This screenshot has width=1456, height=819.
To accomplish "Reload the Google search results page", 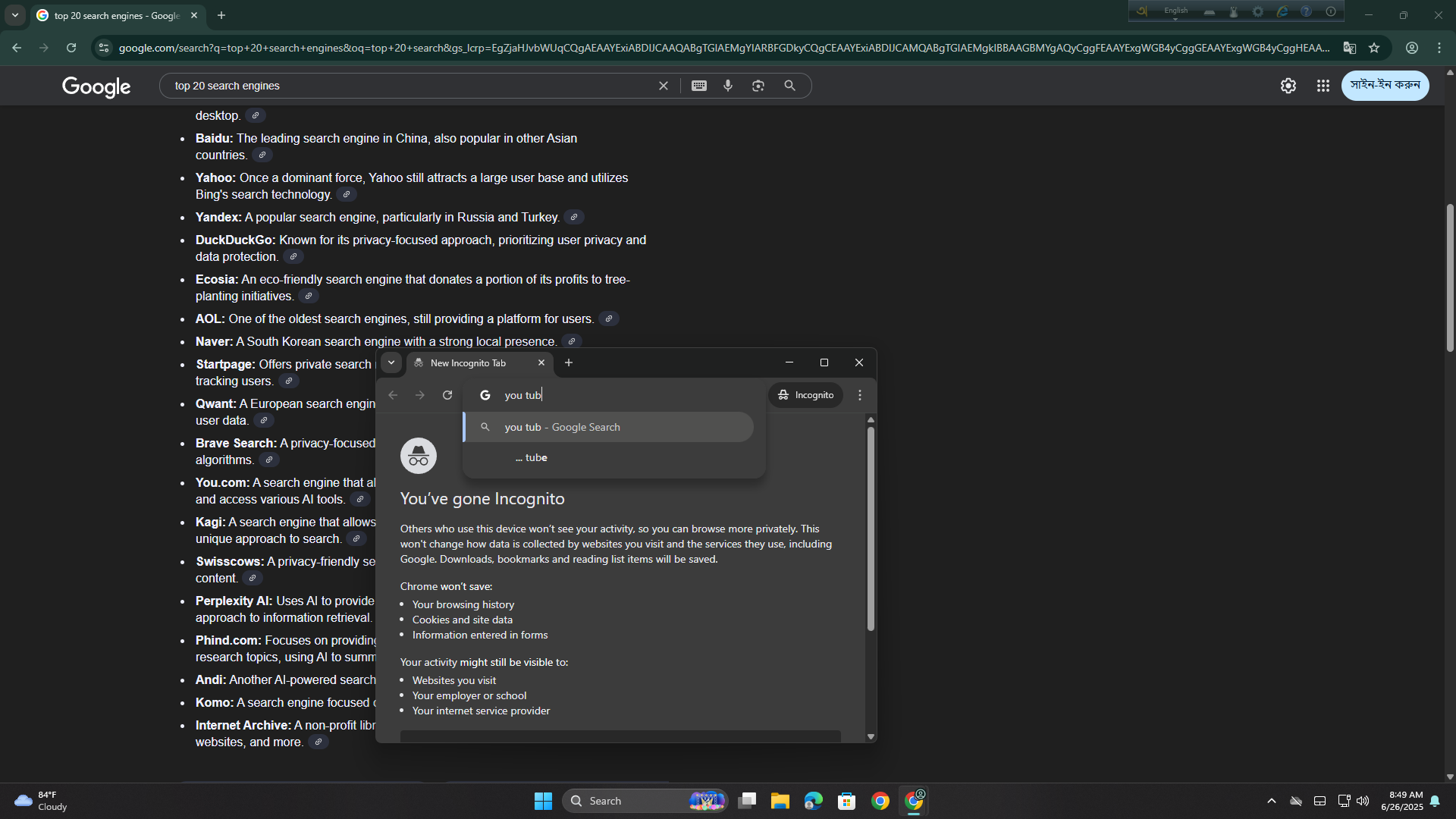I will tap(71, 48).
